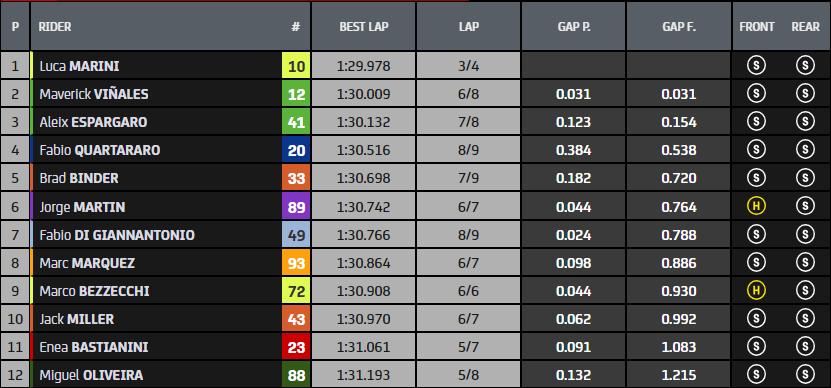The height and width of the screenshot is (388, 831).
Task: Click the position 12 cell
Action: coord(15,375)
